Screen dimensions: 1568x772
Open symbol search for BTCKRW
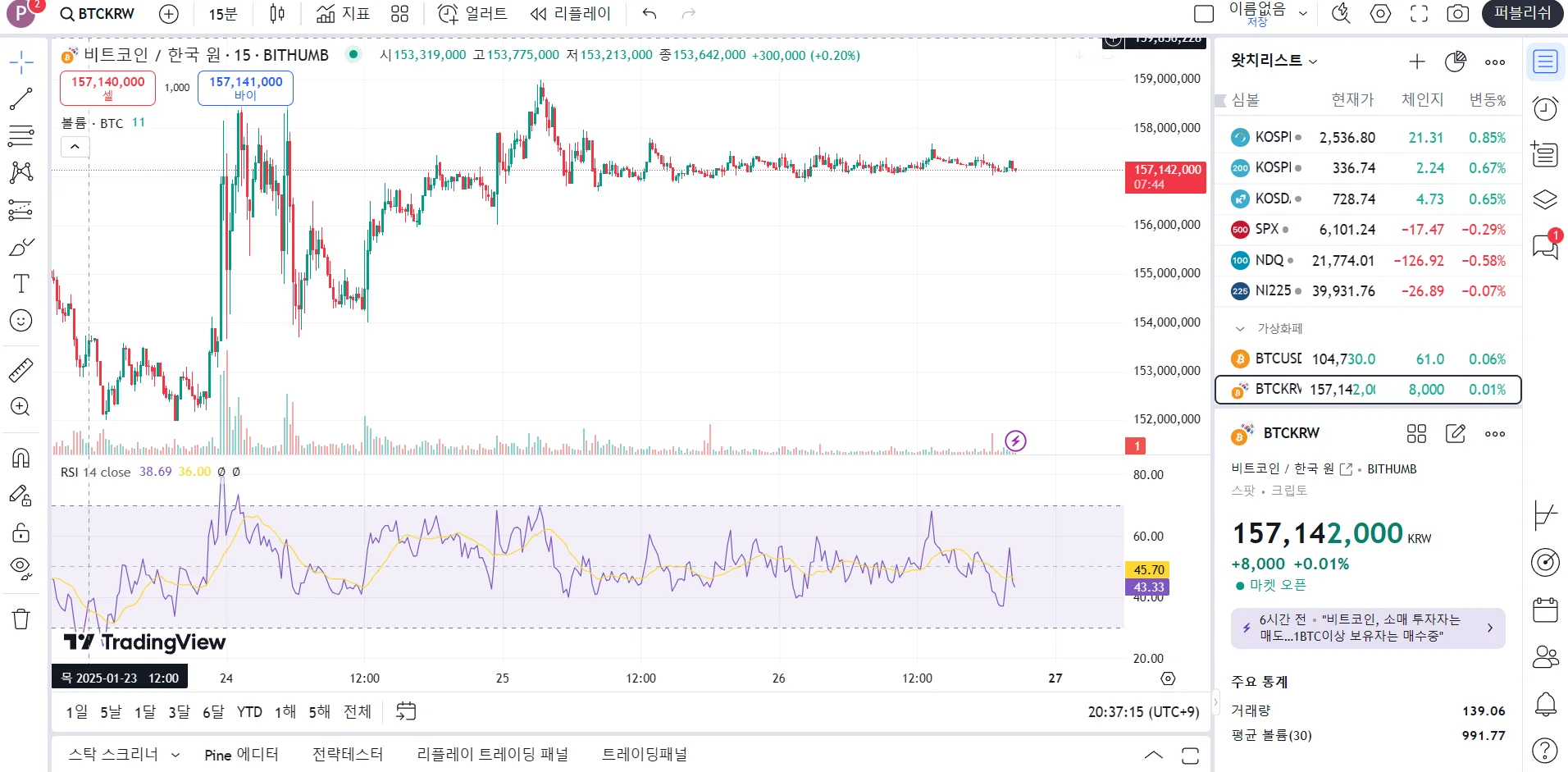point(98,14)
